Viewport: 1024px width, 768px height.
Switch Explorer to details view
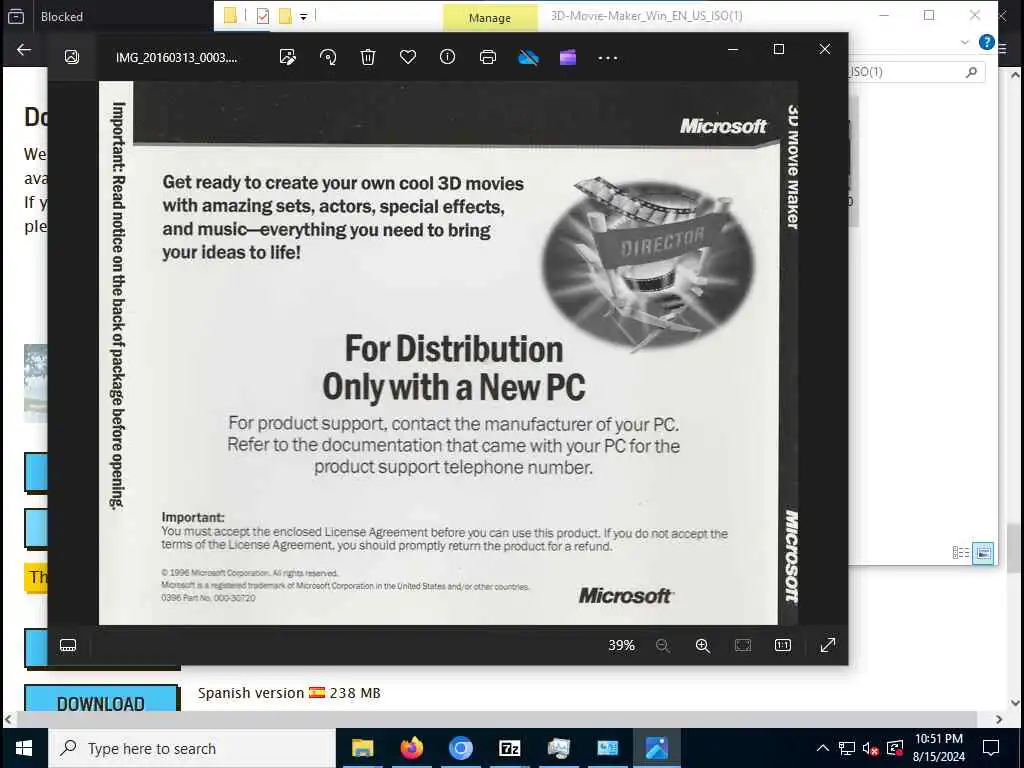pyautogui.click(x=961, y=553)
